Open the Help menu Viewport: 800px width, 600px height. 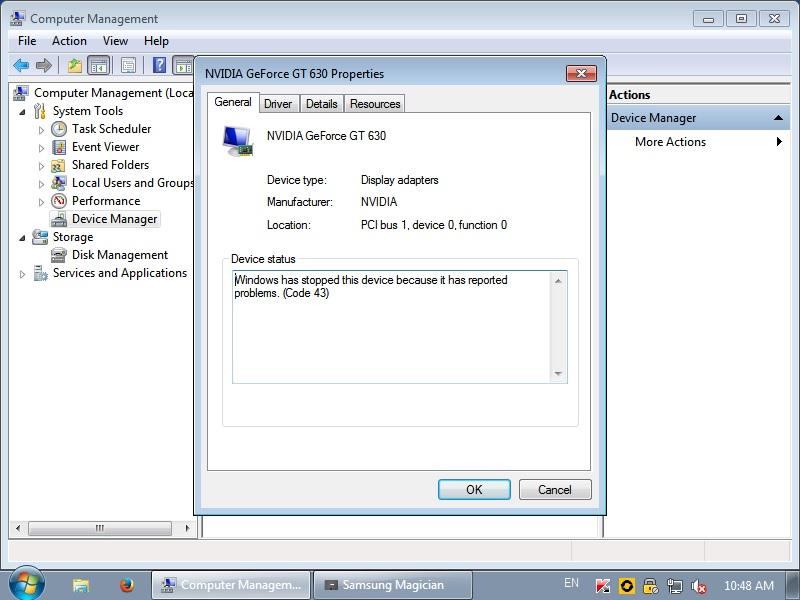point(156,41)
